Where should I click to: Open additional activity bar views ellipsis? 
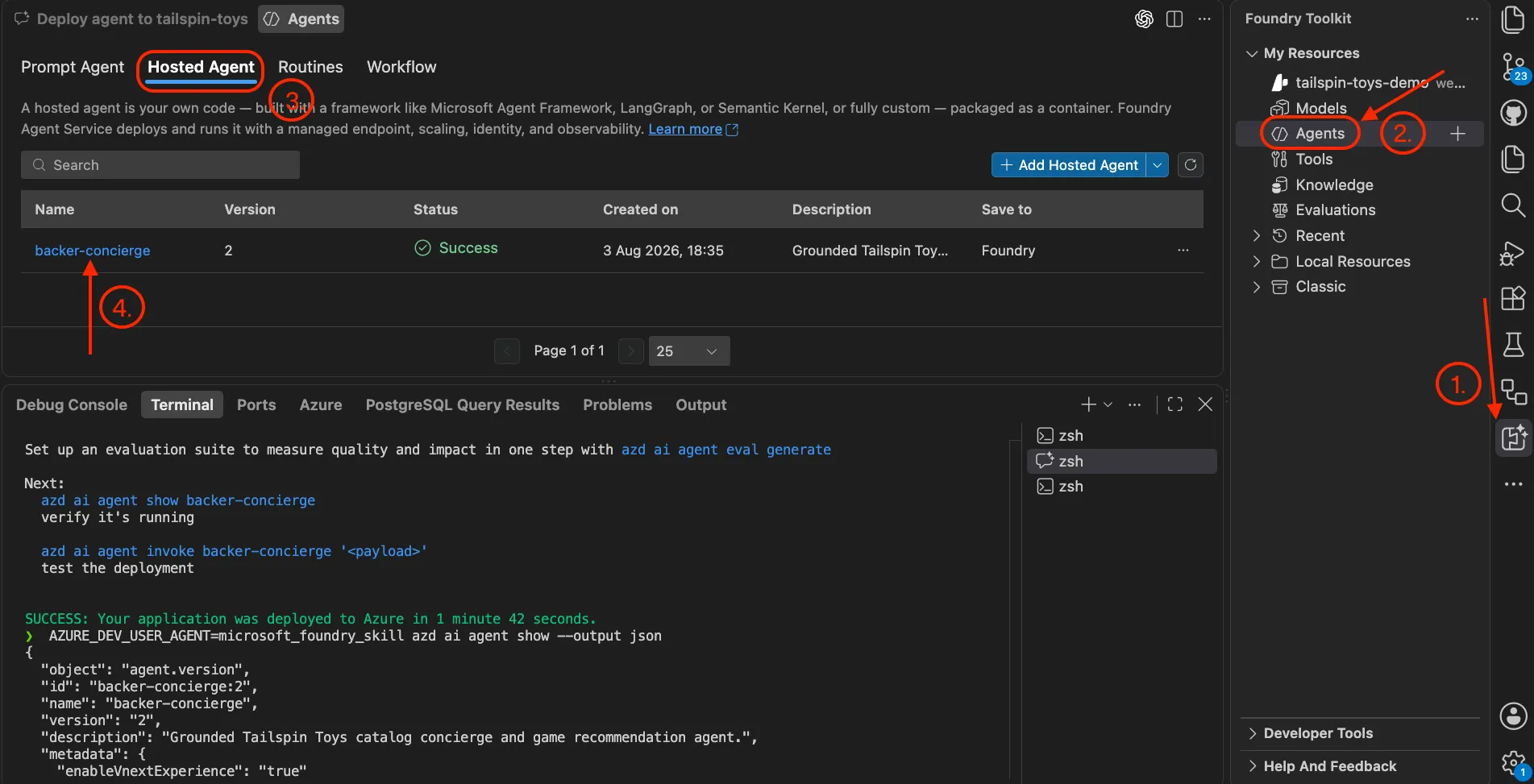[1513, 484]
